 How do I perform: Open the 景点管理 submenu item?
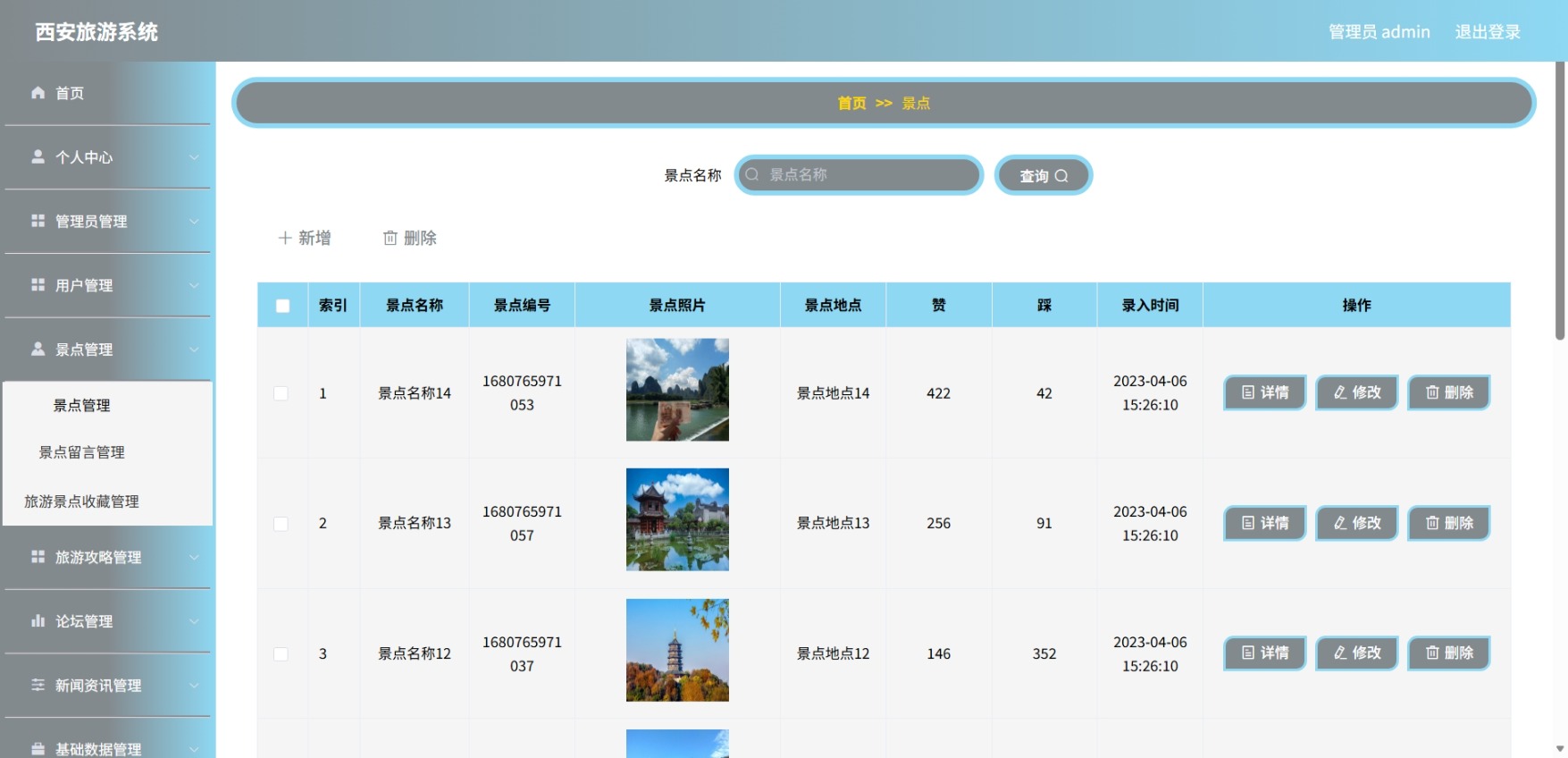coord(108,406)
